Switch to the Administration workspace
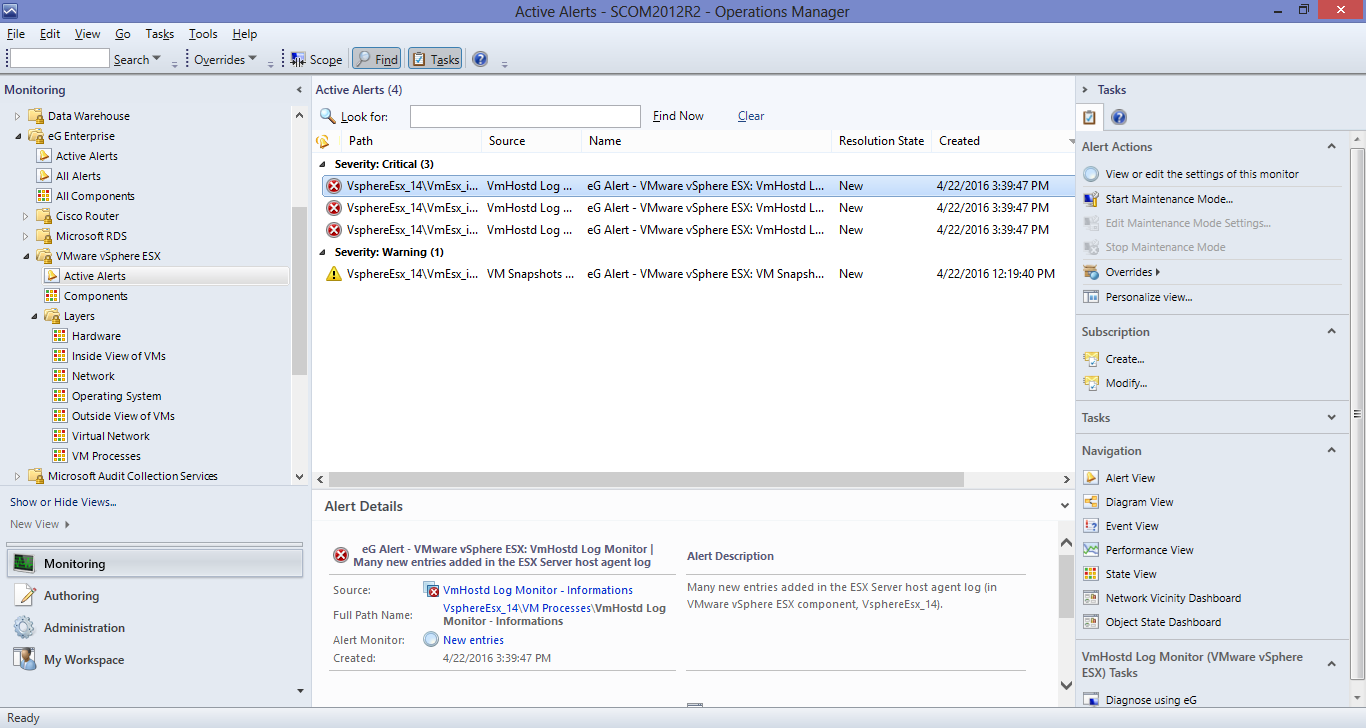This screenshot has width=1366, height=728. (155, 628)
